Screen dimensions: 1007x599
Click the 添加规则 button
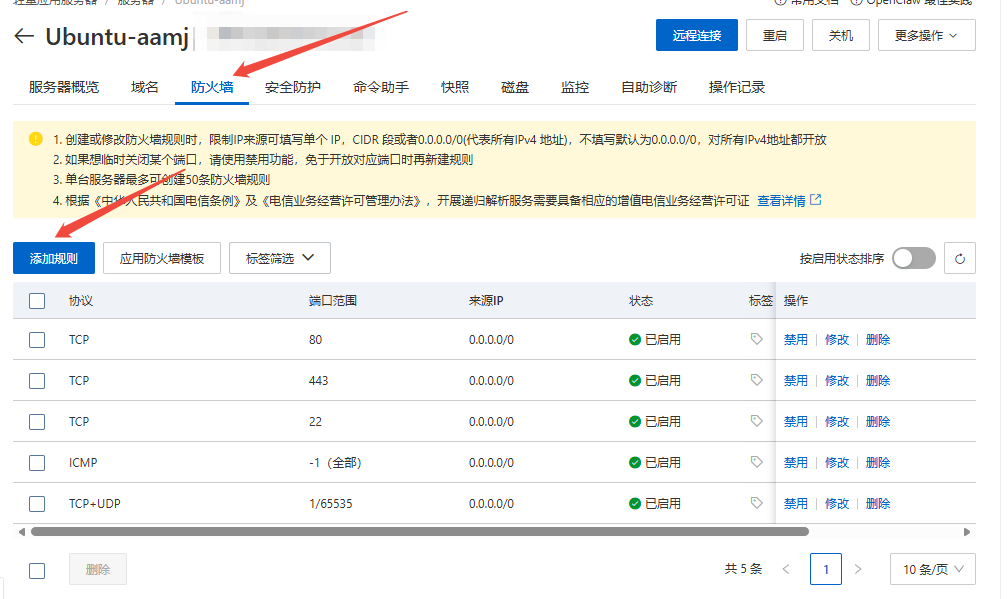click(x=54, y=258)
